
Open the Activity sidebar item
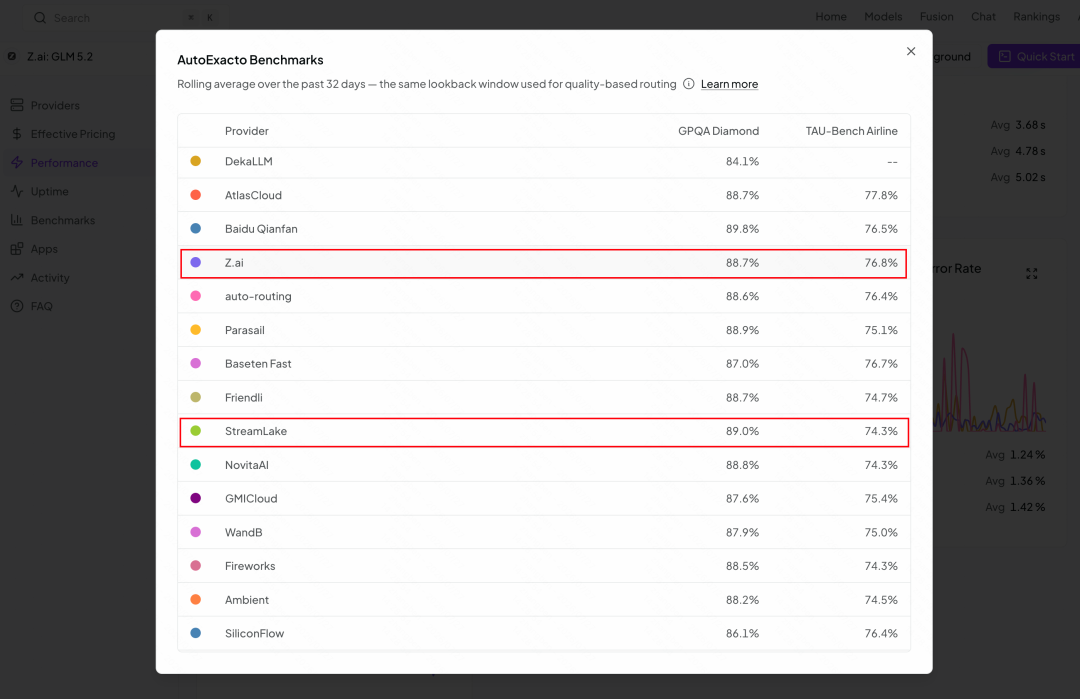[50, 278]
